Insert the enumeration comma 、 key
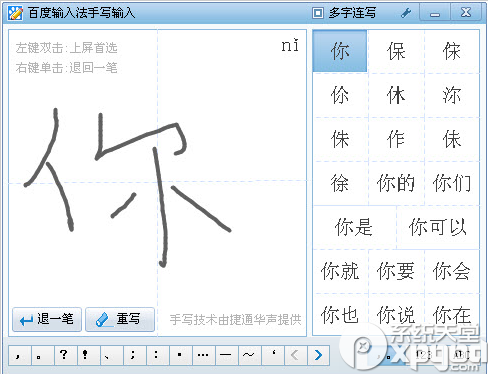This screenshot has width=488, height=374. pyautogui.click(x=112, y=355)
